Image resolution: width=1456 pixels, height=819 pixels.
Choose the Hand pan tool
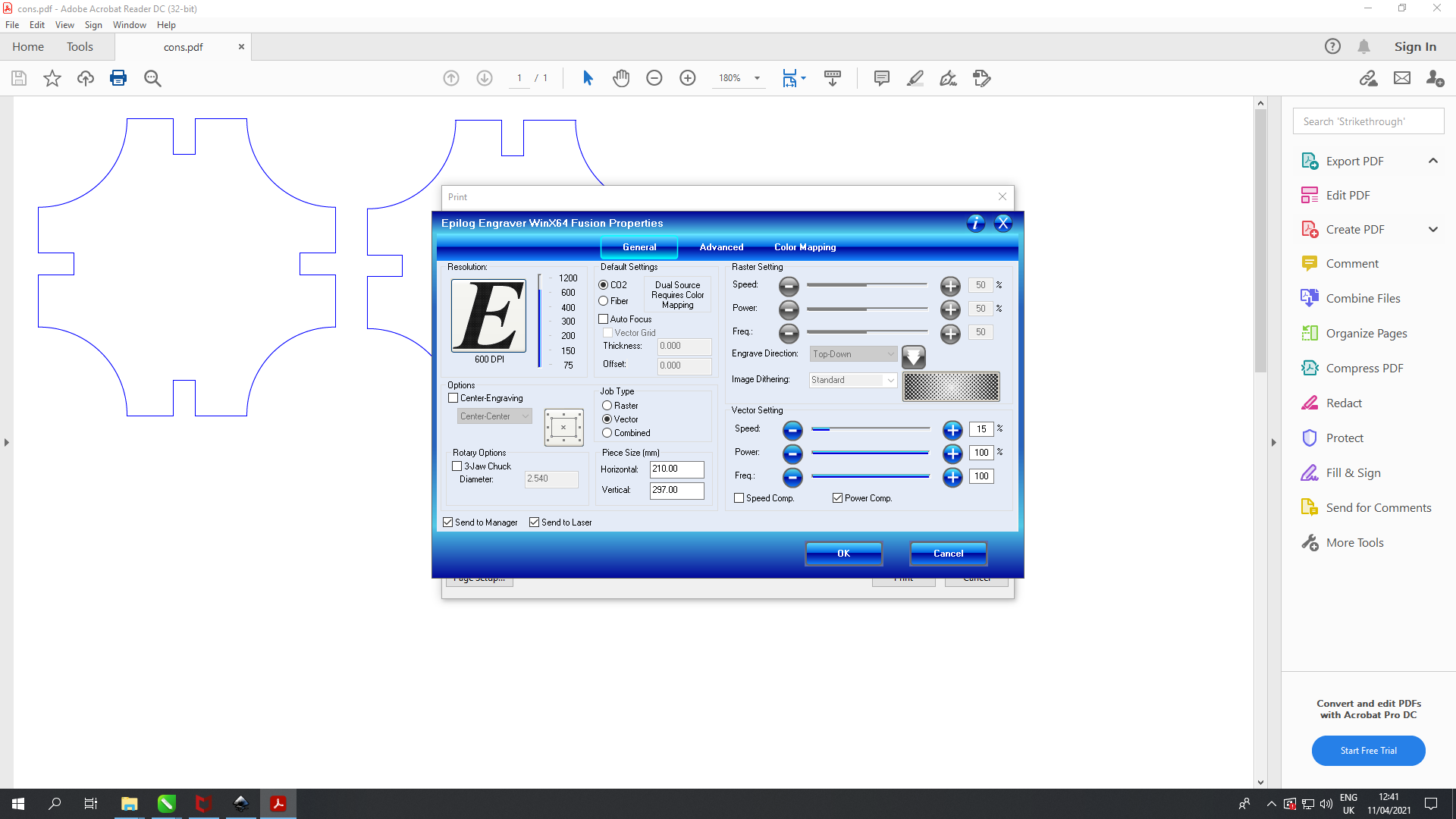tap(621, 78)
